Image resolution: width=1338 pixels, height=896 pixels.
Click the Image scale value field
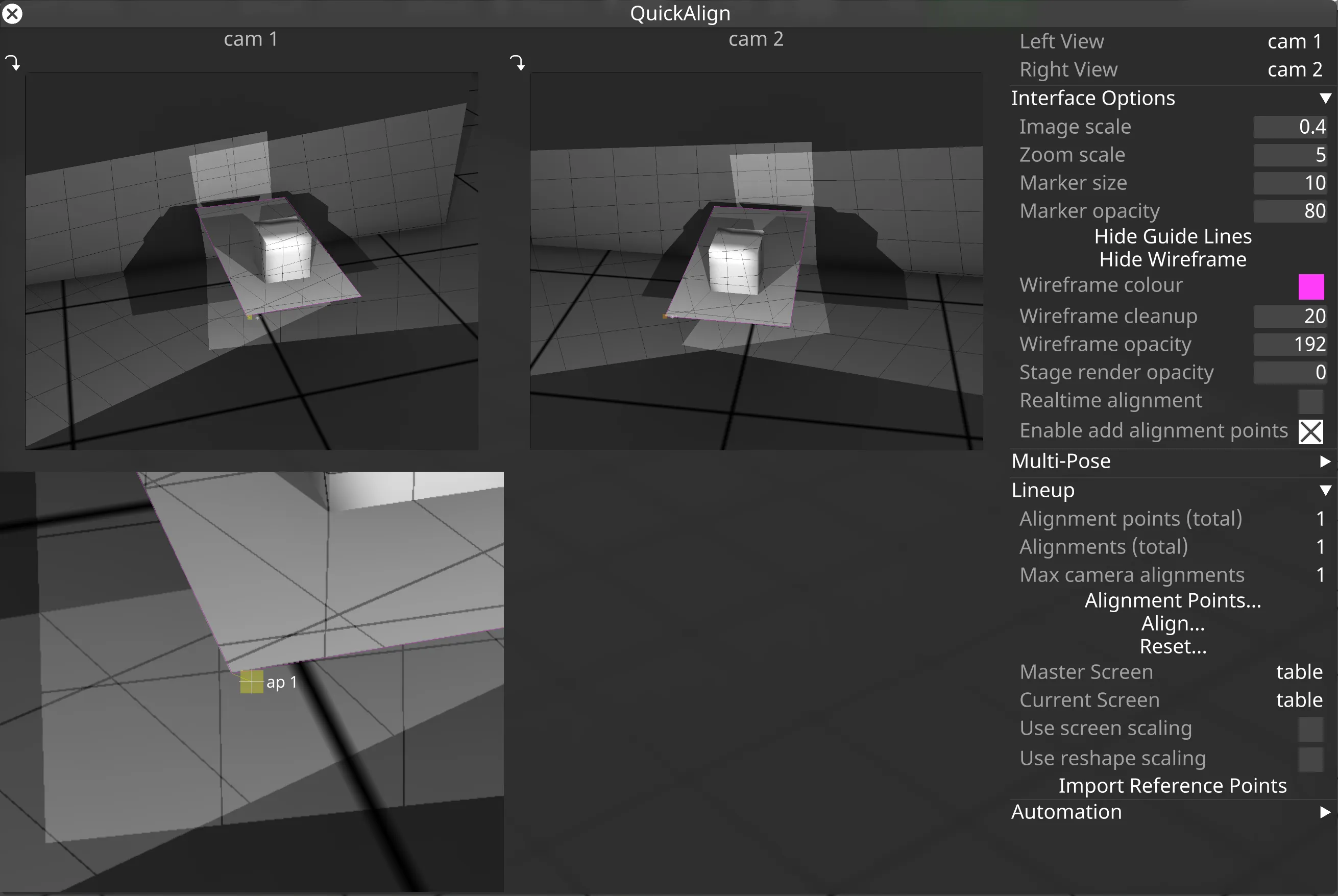tap(1290, 127)
